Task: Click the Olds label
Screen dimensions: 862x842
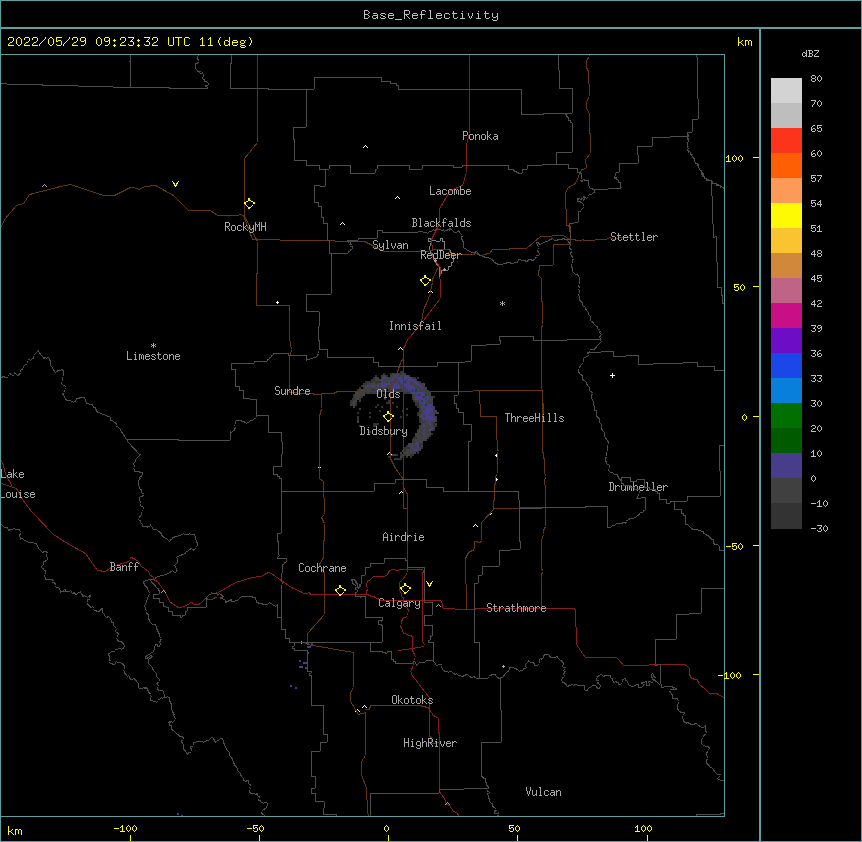Action: [x=388, y=394]
